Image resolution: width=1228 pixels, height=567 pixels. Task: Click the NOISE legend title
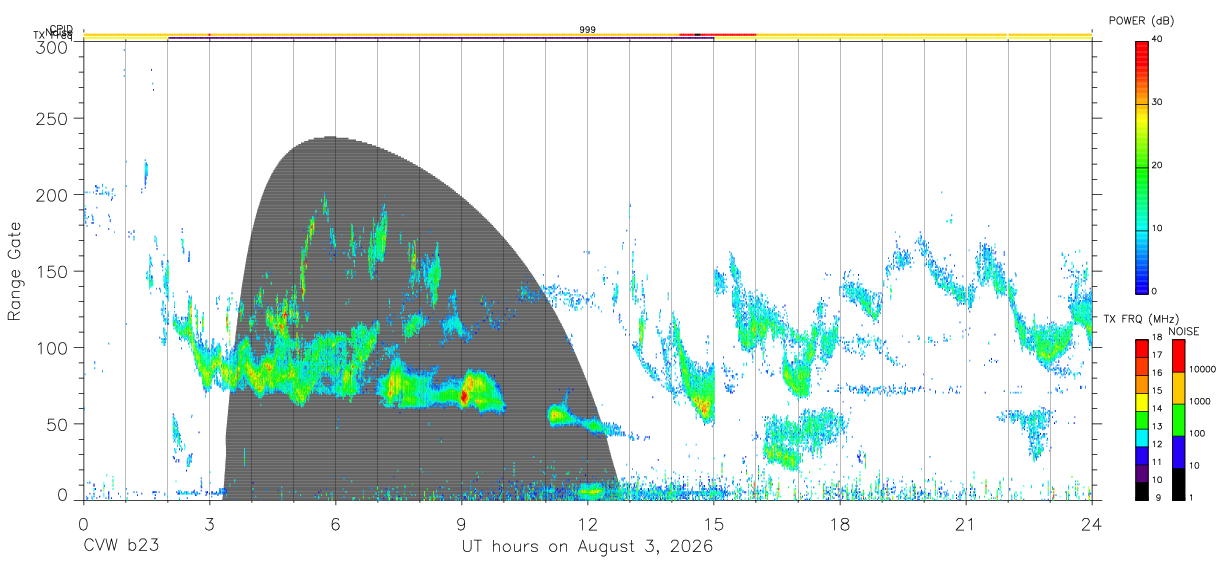coord(1184,331)
